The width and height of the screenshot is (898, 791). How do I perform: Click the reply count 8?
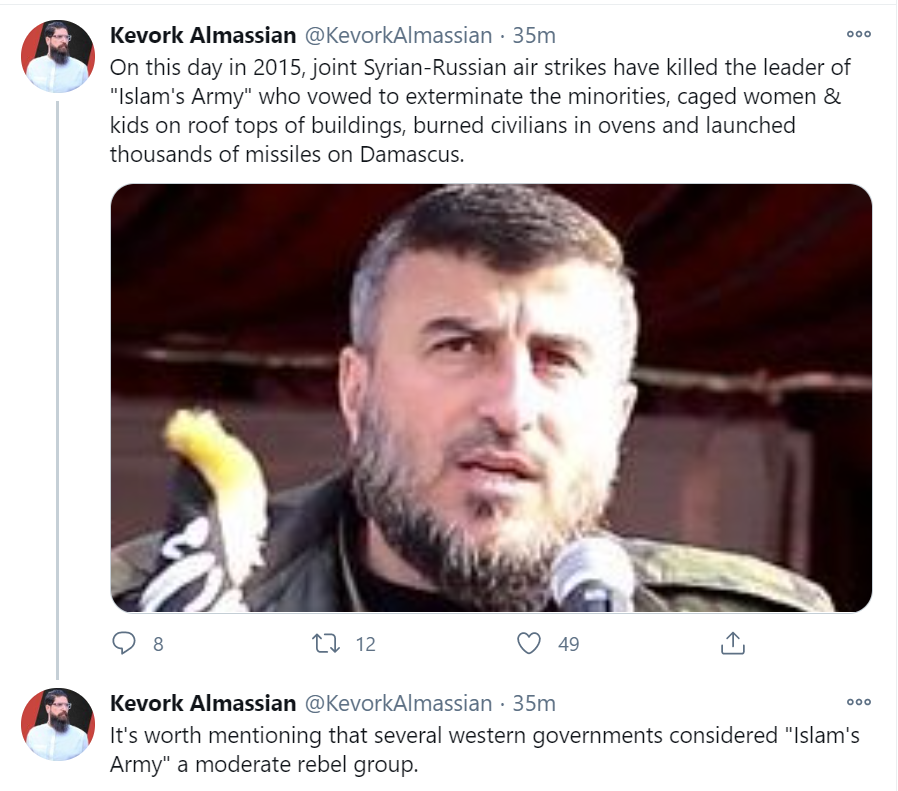[158, 644]
